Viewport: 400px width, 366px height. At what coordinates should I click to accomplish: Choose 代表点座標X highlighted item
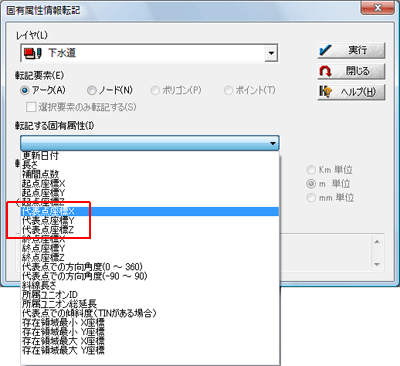(x=150, y=211)
